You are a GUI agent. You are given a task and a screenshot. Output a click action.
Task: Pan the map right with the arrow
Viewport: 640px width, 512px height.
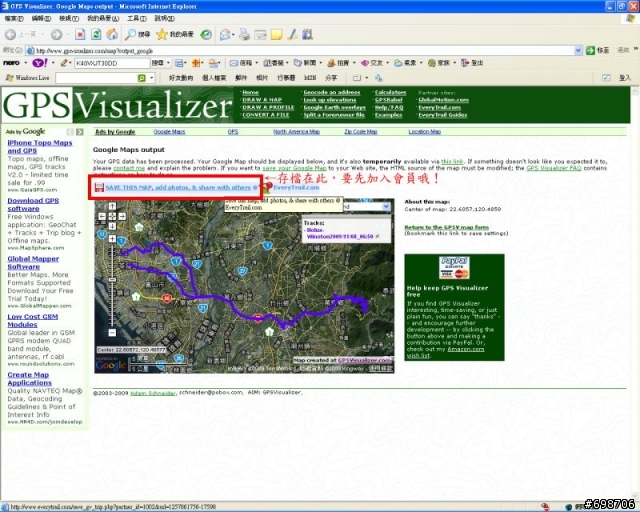122,216
